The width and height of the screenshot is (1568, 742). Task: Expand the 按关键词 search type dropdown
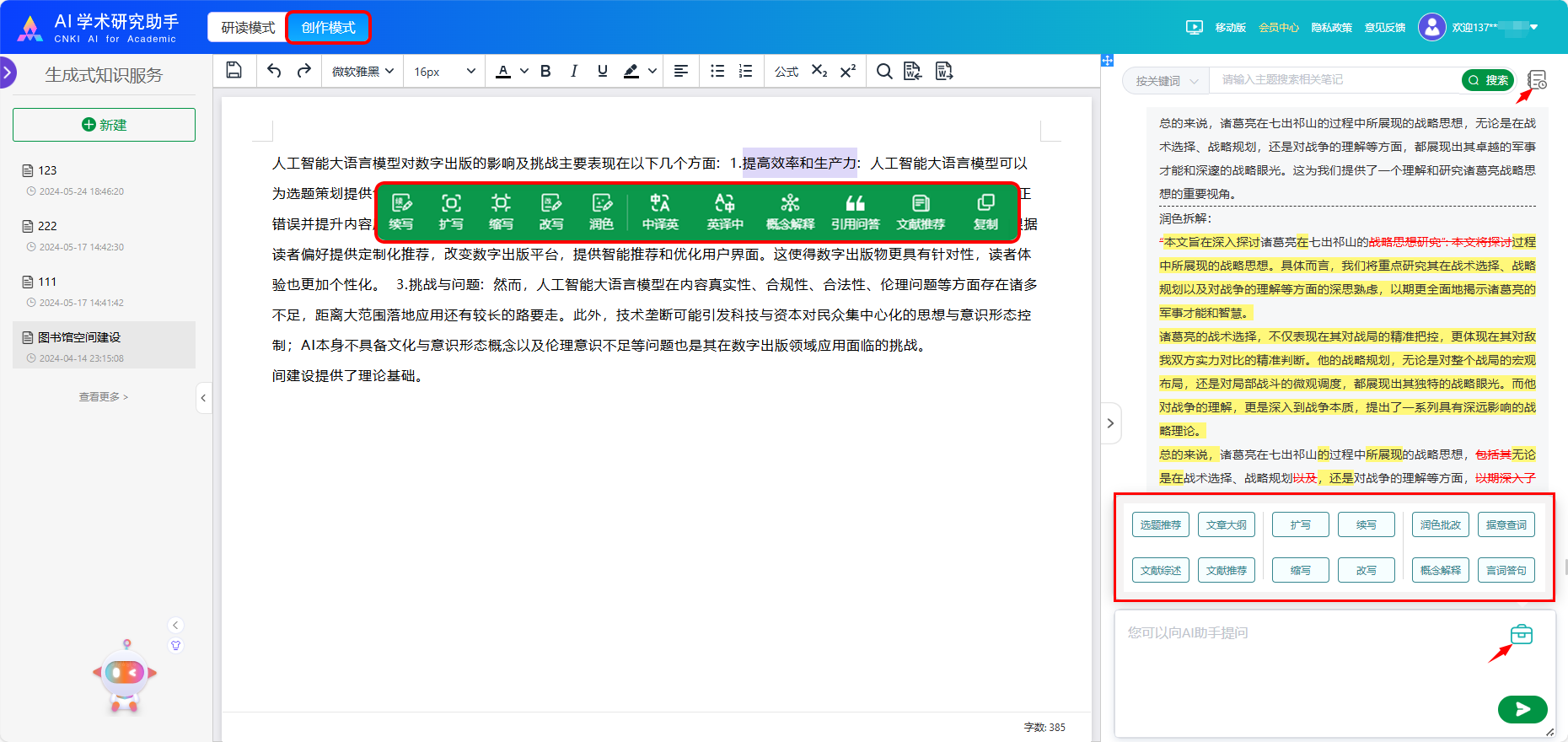pyautogui.click(x=1166, y=81)
